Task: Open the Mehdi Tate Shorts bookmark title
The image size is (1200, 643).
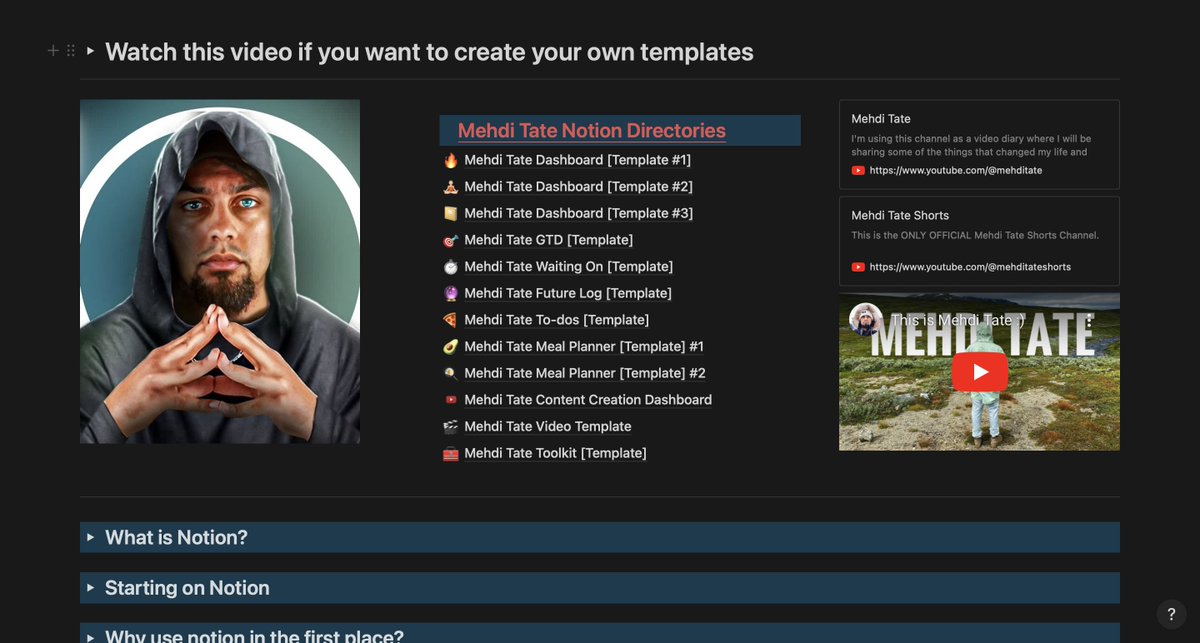Action: [900, 215]
